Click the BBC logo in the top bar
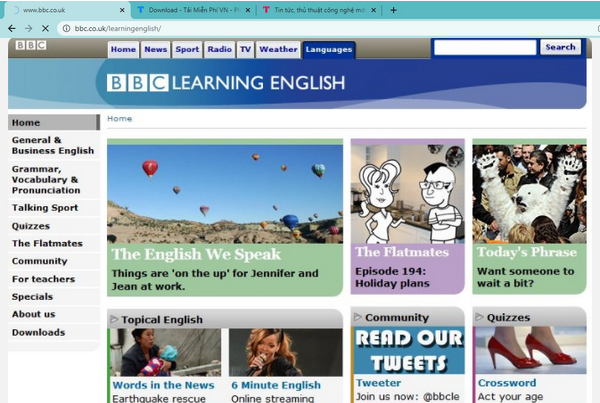 click(31, 45)
